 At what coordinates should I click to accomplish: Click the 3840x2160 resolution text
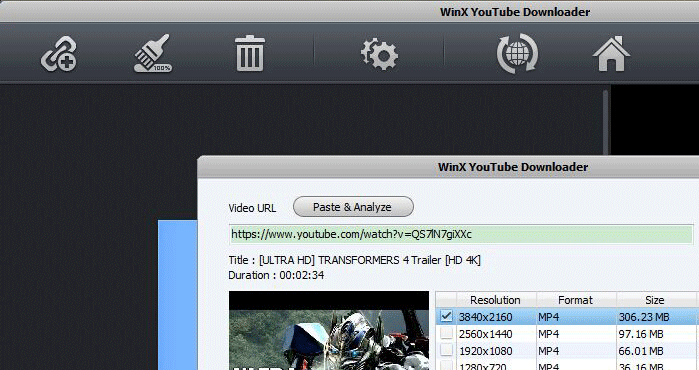pos(485,317)
